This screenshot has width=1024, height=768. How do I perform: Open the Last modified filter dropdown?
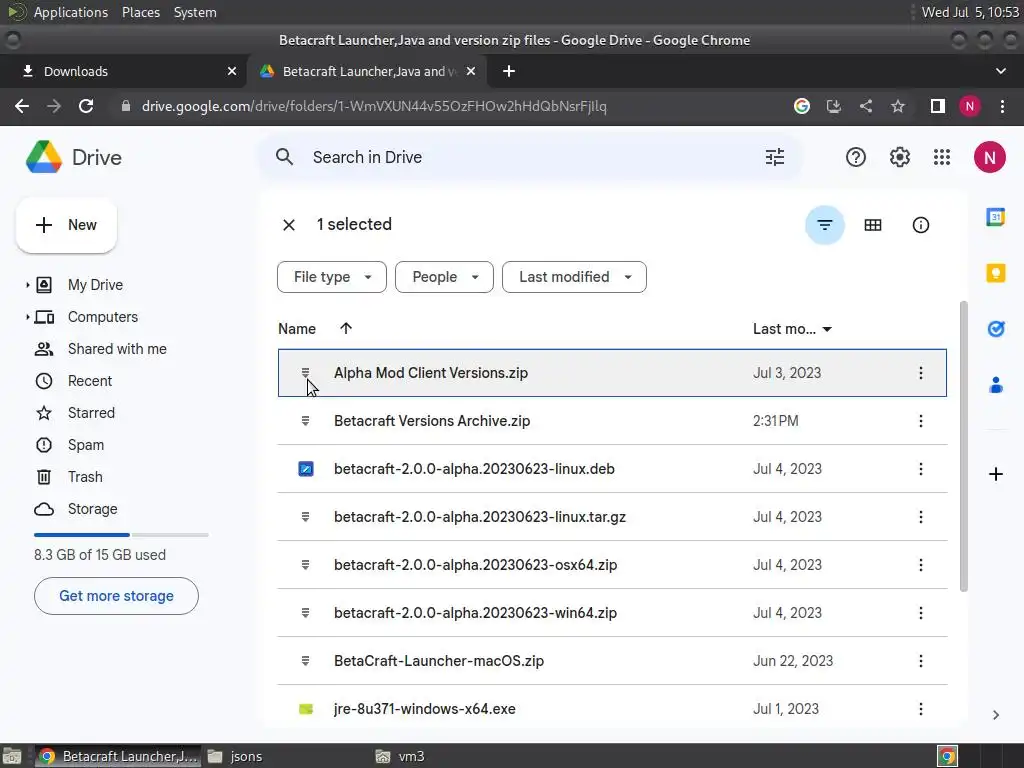(x=574, y=277)
